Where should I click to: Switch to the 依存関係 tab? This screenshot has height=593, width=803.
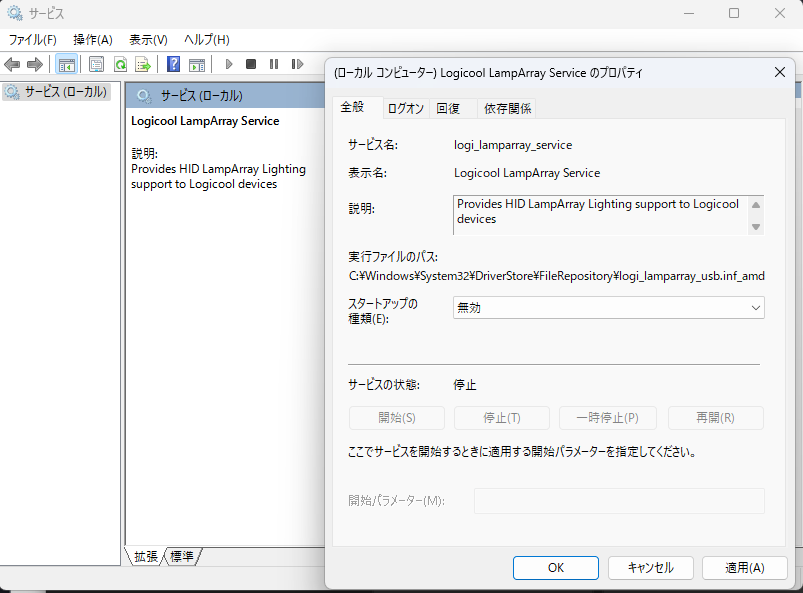click(507, 108)
